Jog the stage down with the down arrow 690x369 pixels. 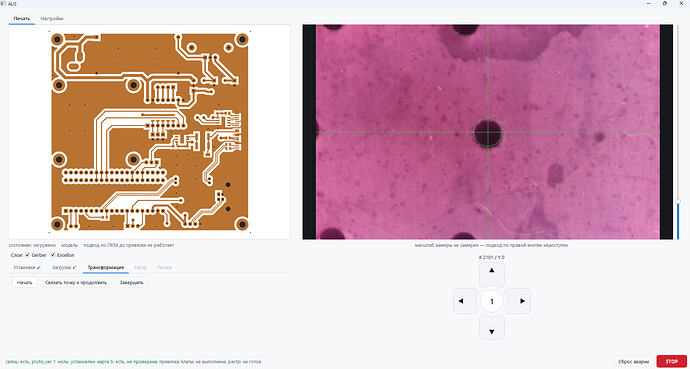(x=492, y=327)
